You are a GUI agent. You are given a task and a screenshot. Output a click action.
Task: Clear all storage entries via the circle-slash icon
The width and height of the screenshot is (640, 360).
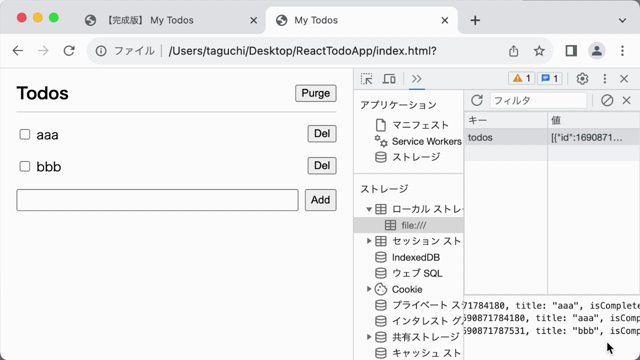607,100
